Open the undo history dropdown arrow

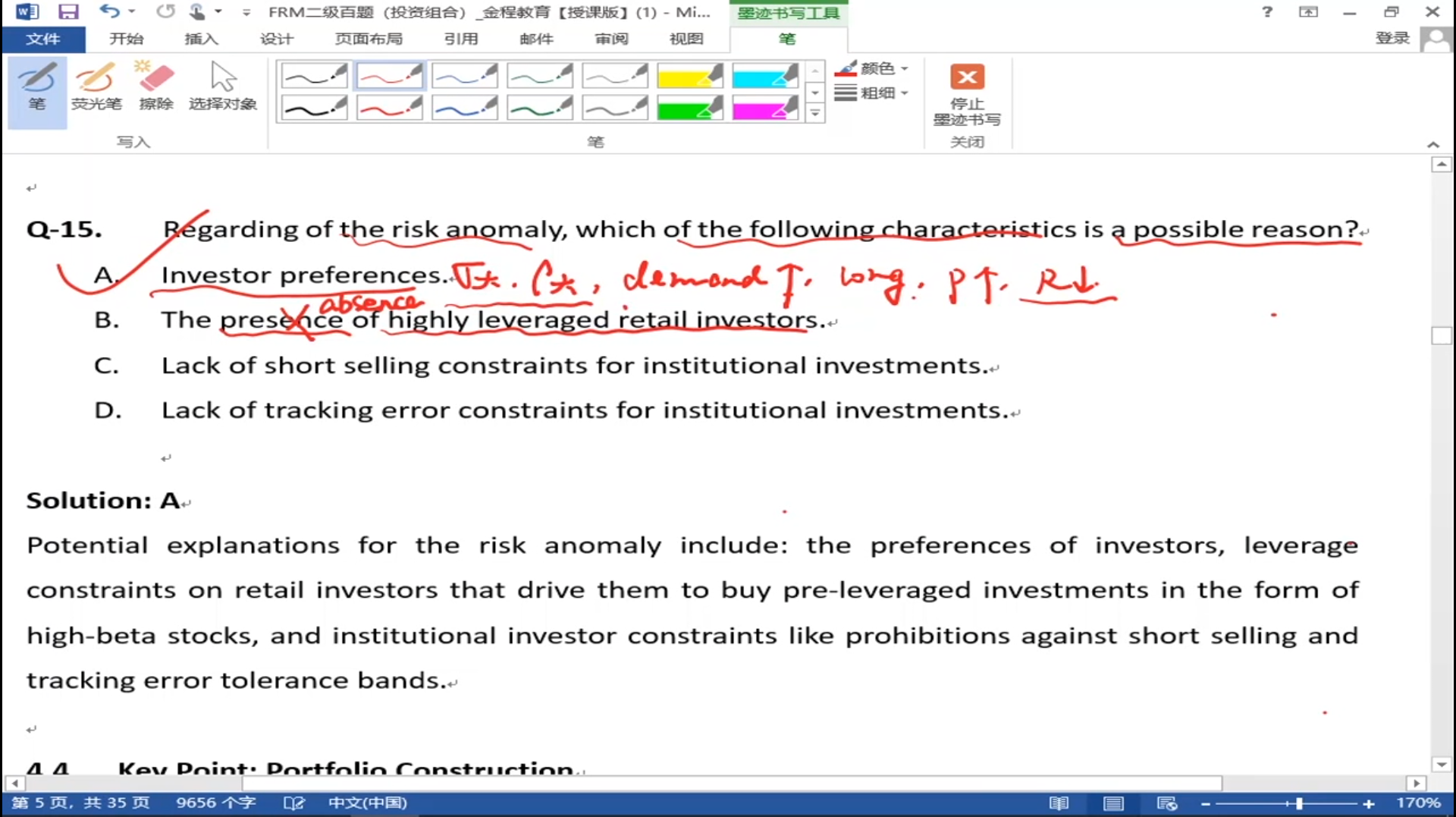click(132, 12)
